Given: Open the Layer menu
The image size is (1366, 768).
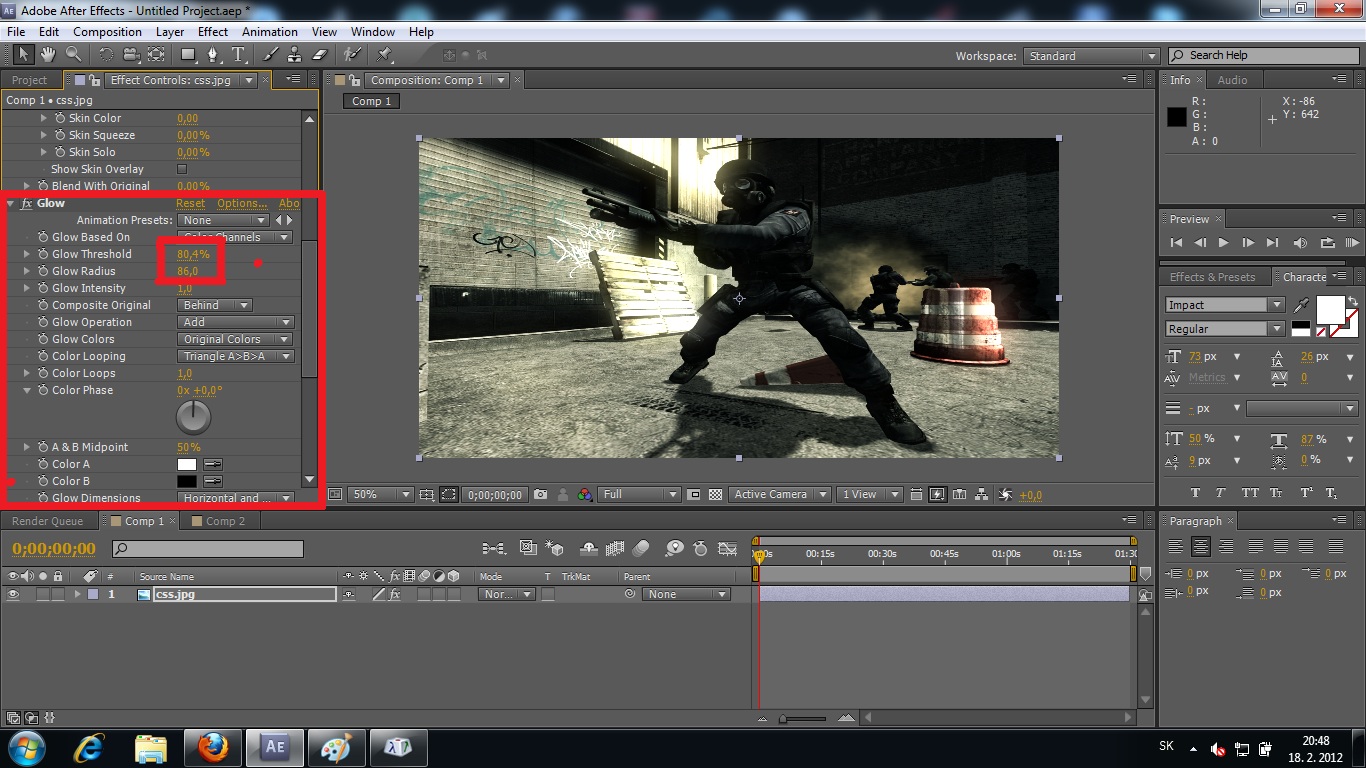Looking at the screenshot, I should pyautogui.click(x=170, y=32).
